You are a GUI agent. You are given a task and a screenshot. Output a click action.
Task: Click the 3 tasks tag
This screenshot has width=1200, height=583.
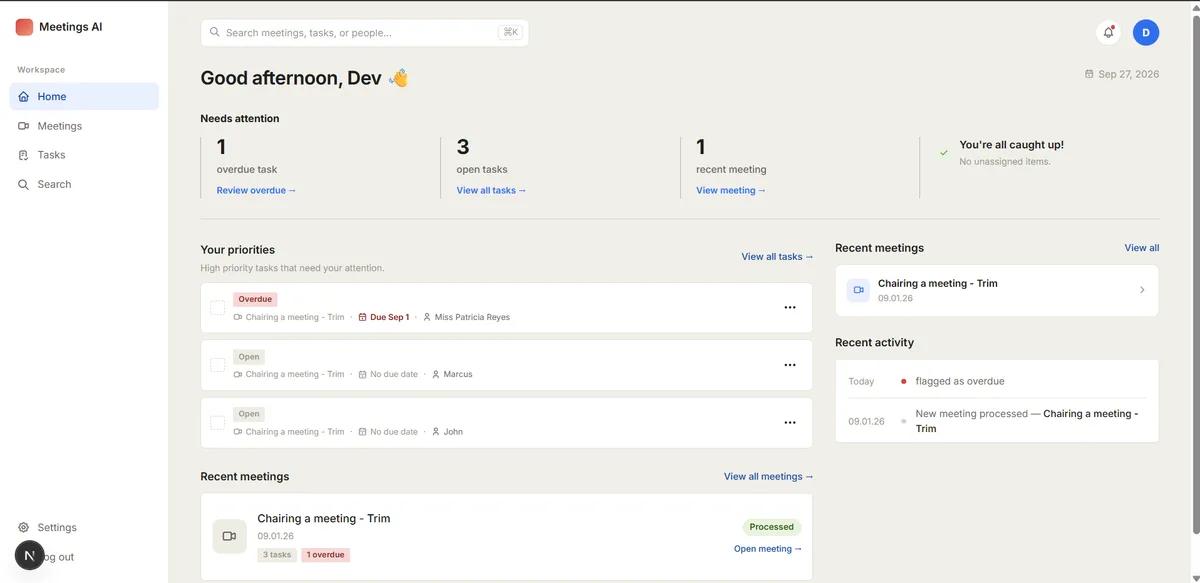[277, 555]
